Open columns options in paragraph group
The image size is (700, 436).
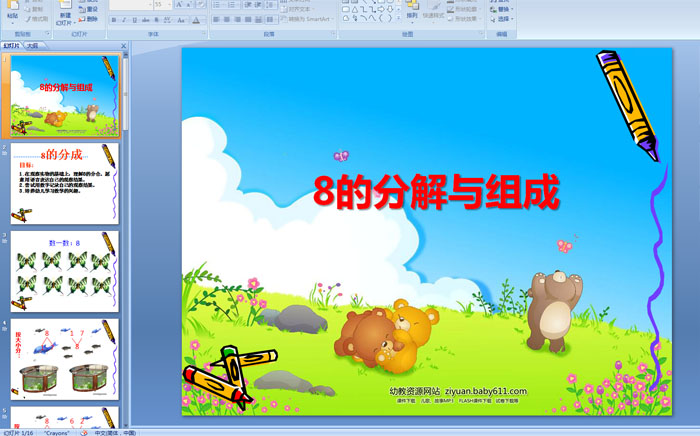271,20
